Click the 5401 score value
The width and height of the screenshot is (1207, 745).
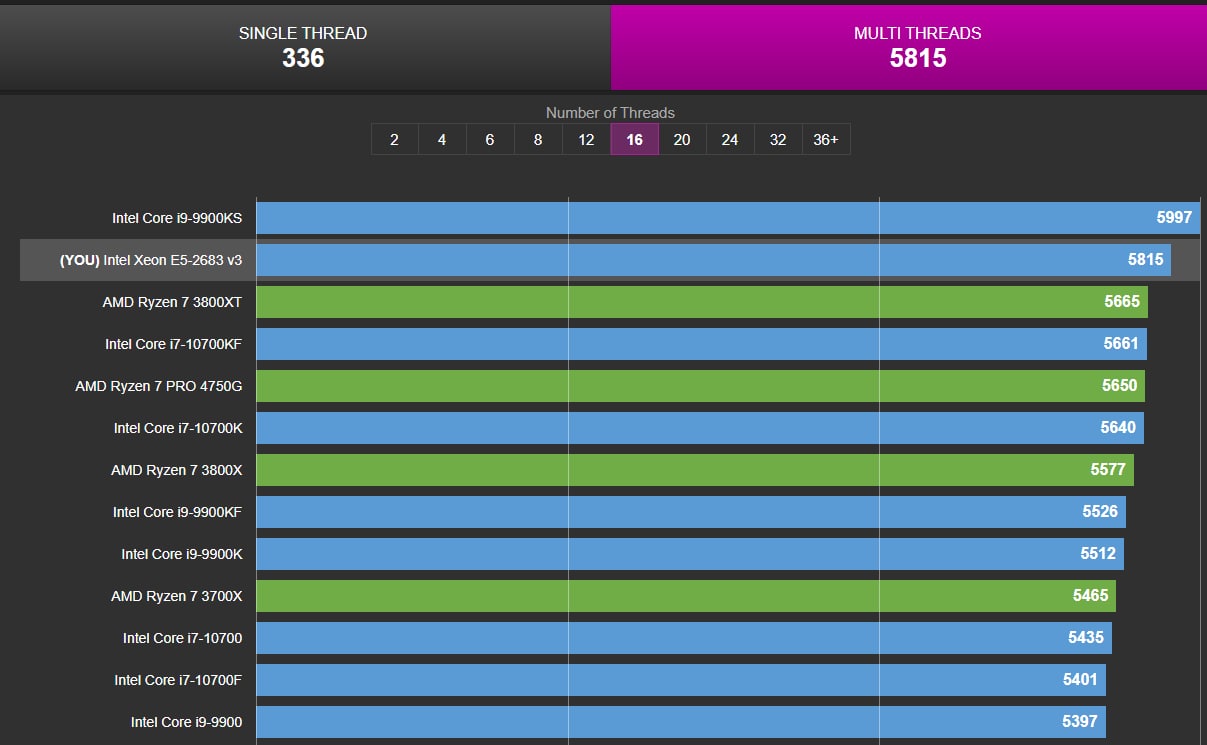click(x=1080, y=679)
